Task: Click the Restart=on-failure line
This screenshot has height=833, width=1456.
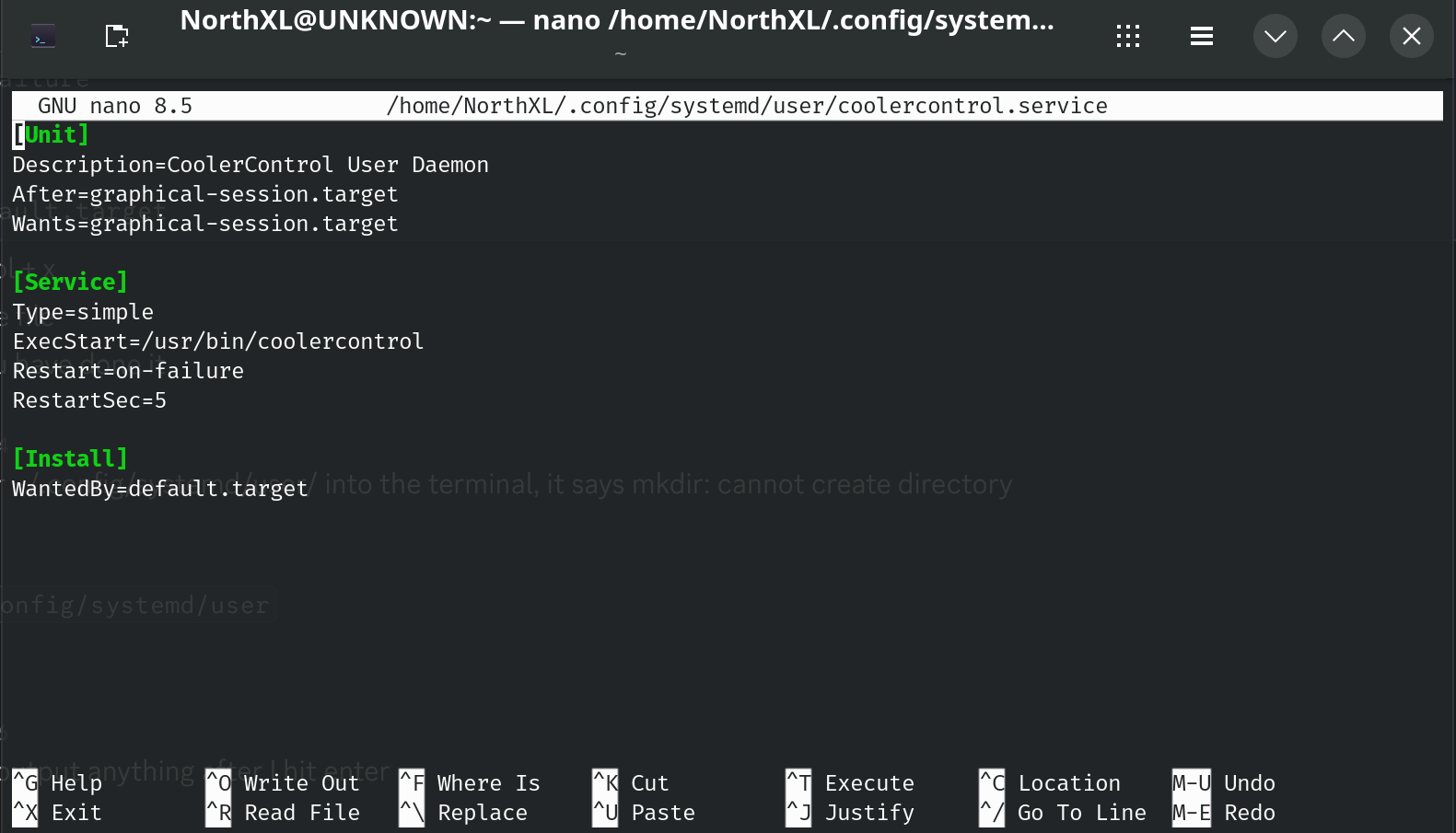Action: (x=128, y=371)
